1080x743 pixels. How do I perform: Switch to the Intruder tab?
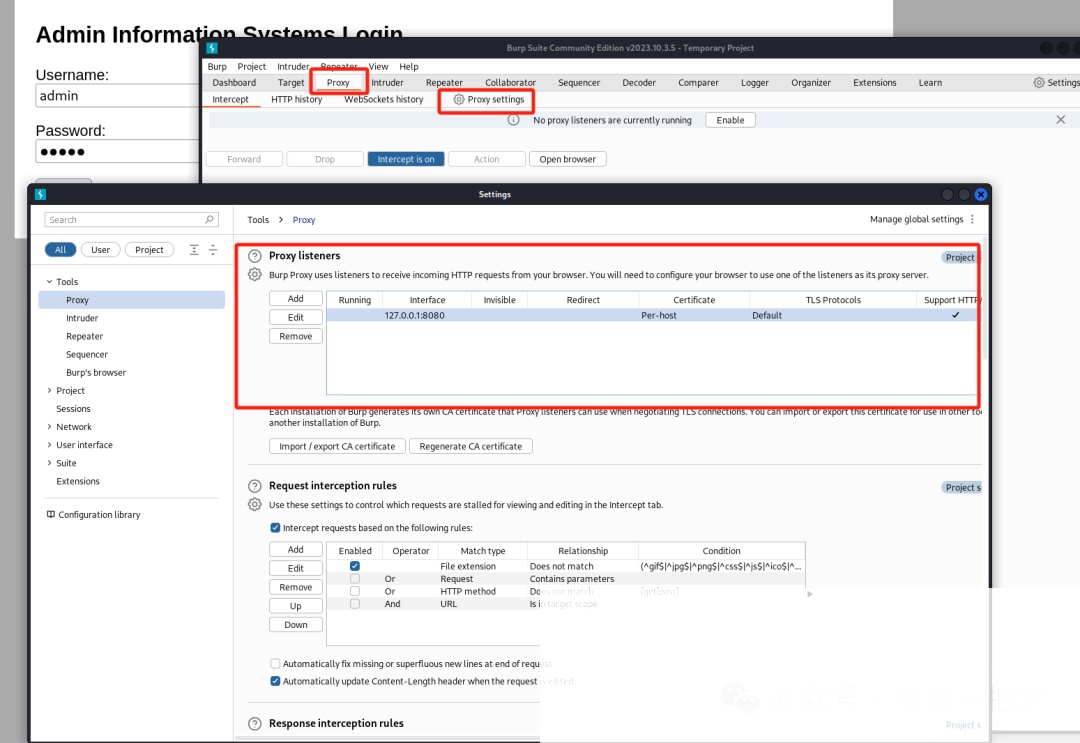point(387,83)
